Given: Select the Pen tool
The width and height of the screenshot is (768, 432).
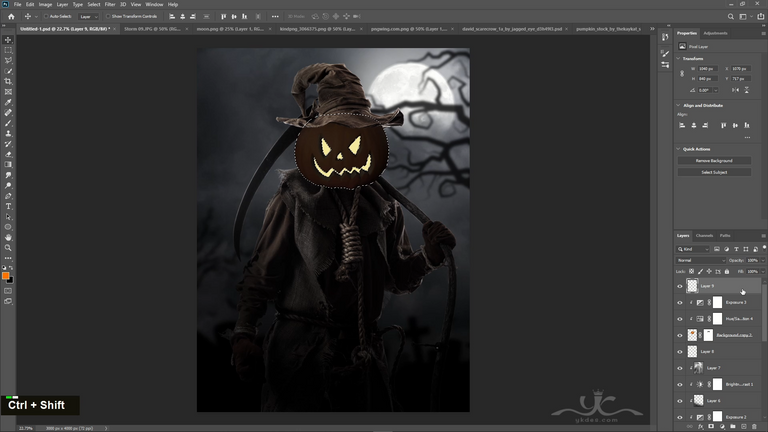Looking at the screenshot, I should click(x=8, y=196).
